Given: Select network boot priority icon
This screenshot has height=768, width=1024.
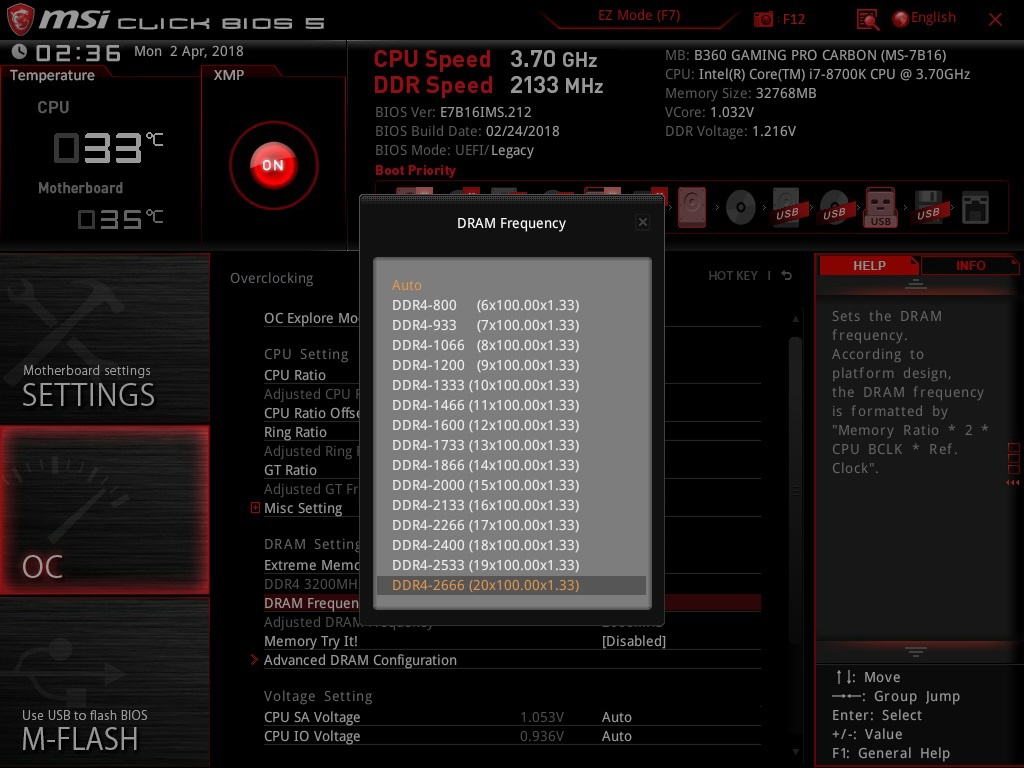Looking at the screenshot, I should pos(975,208).
